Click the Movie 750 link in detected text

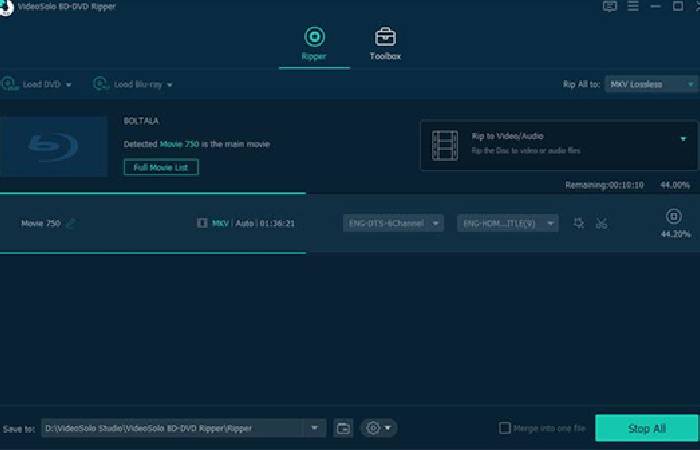[179, 144]
